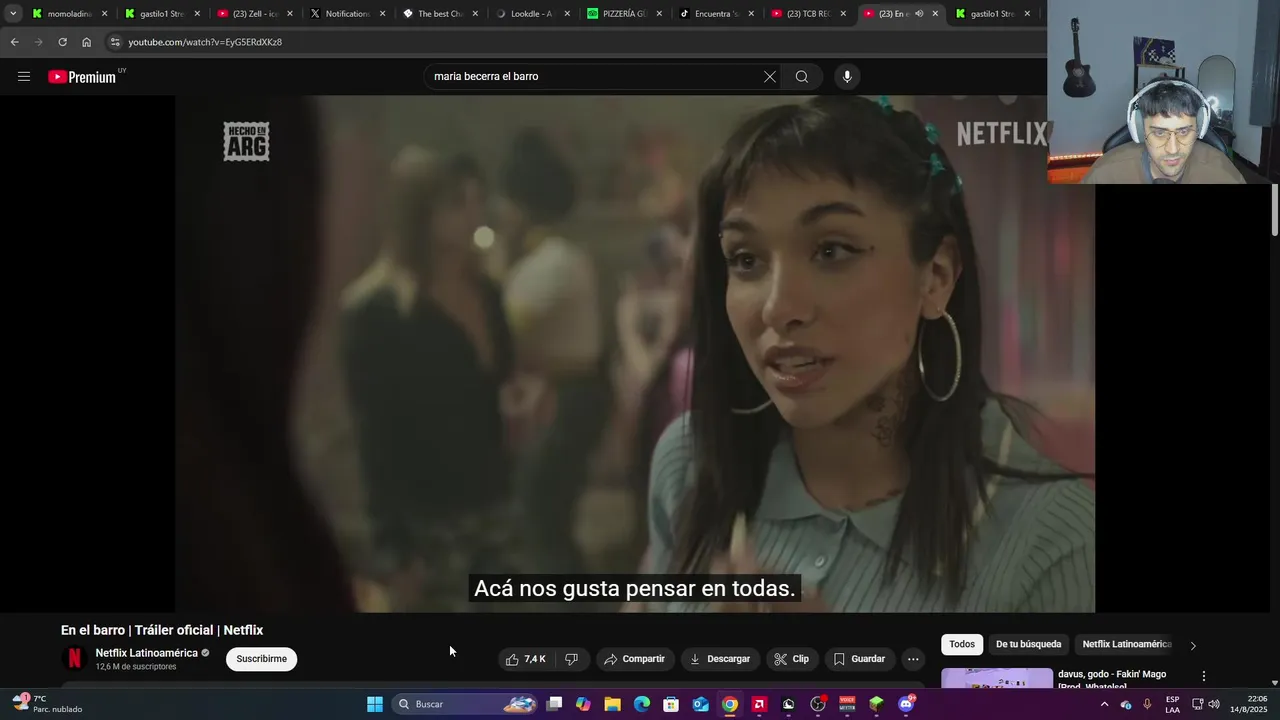Image resolution: width=1280 pixels, height=720 pixels.
Task: Show more filter chips with arrow
Action: point(1192,645)
